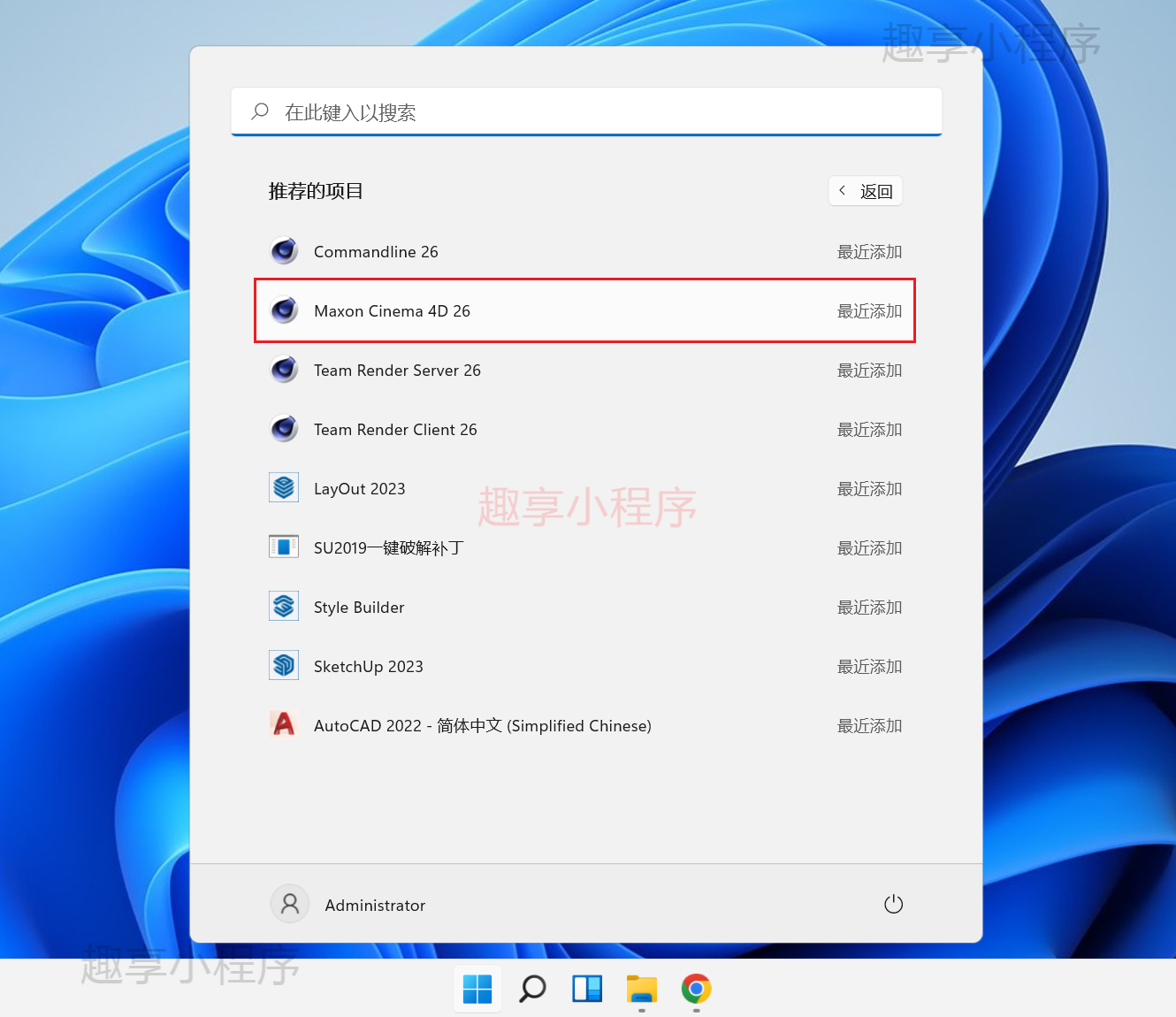The image size is (1176, 1017).
Task: Launch Maxon Cinema 4D 26
Action: tap(585, 310)
